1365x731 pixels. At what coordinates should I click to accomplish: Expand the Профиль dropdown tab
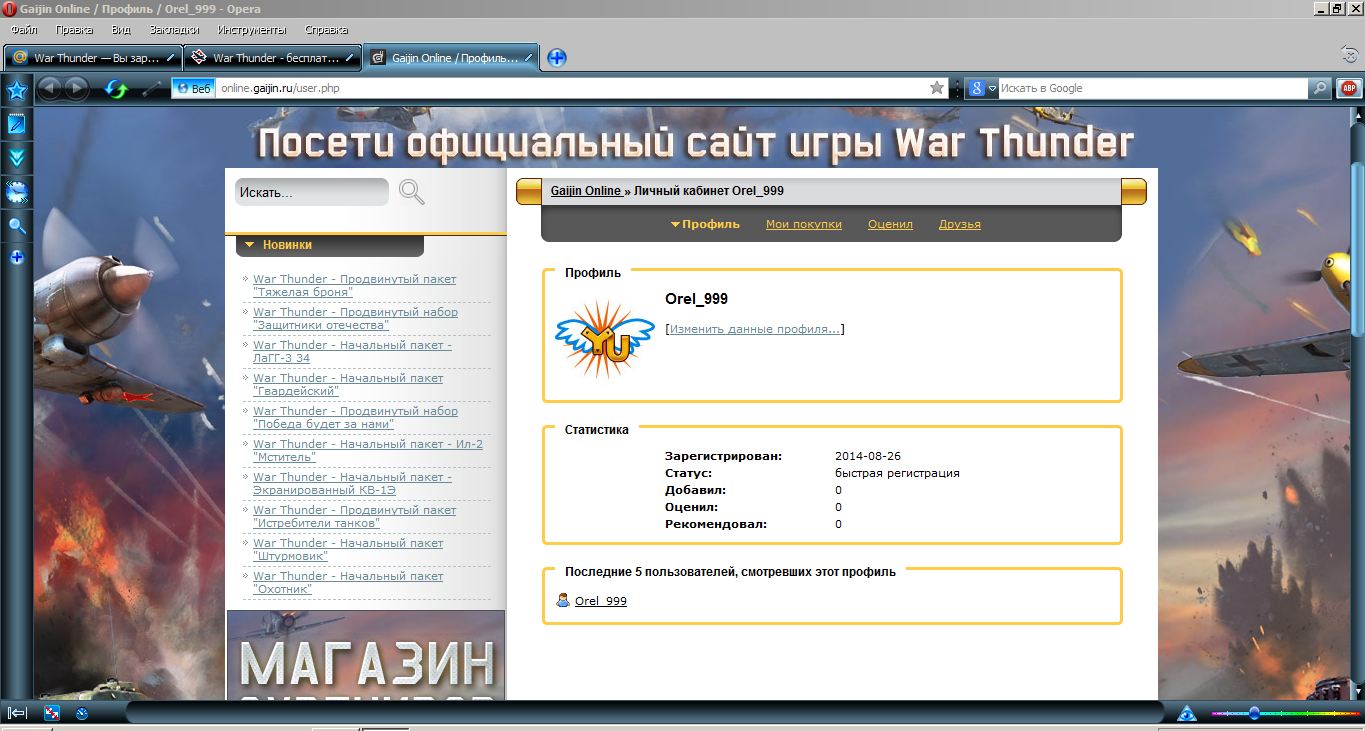705,224
